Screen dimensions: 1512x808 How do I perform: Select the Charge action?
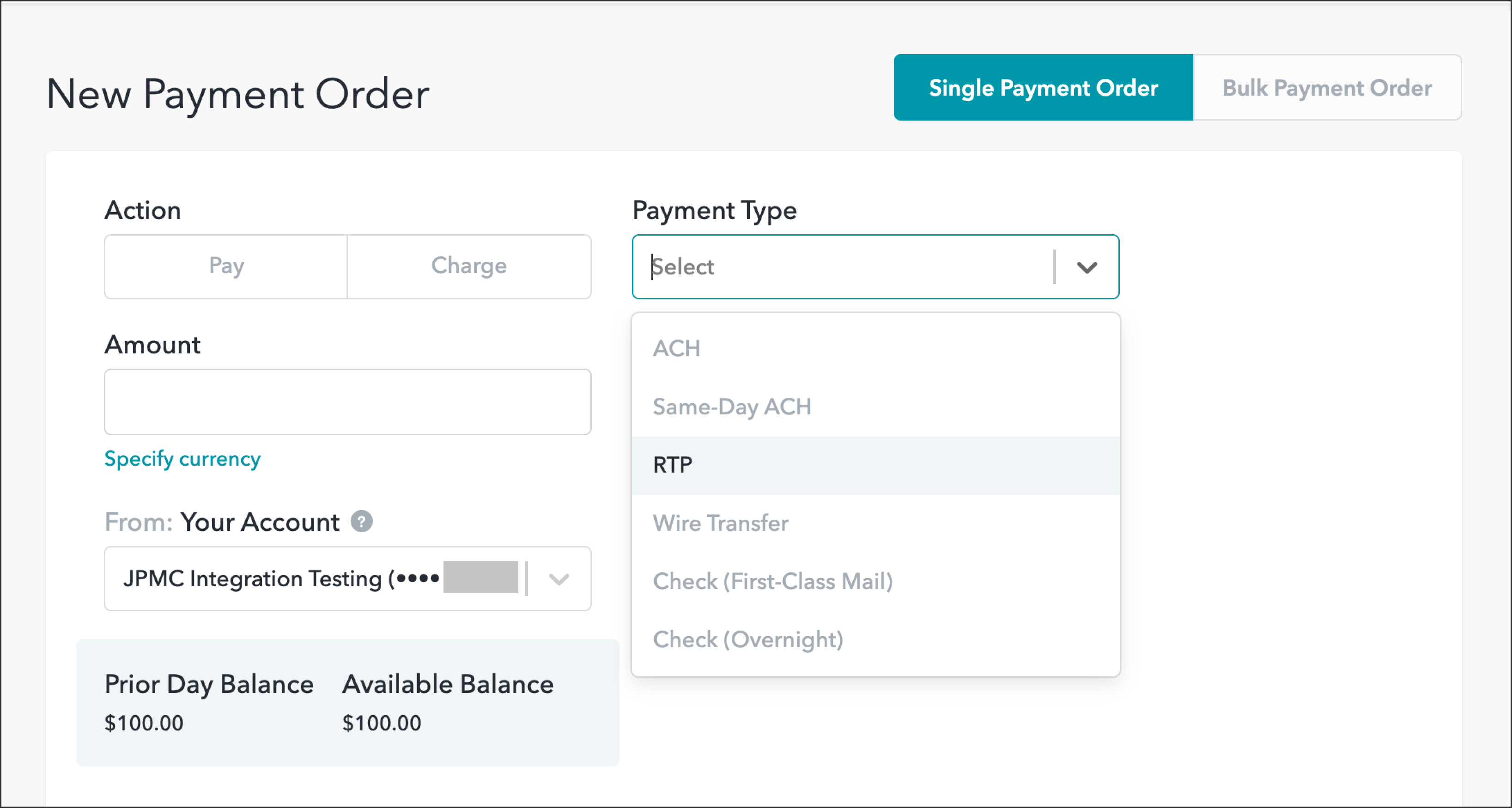coord(468,267)
